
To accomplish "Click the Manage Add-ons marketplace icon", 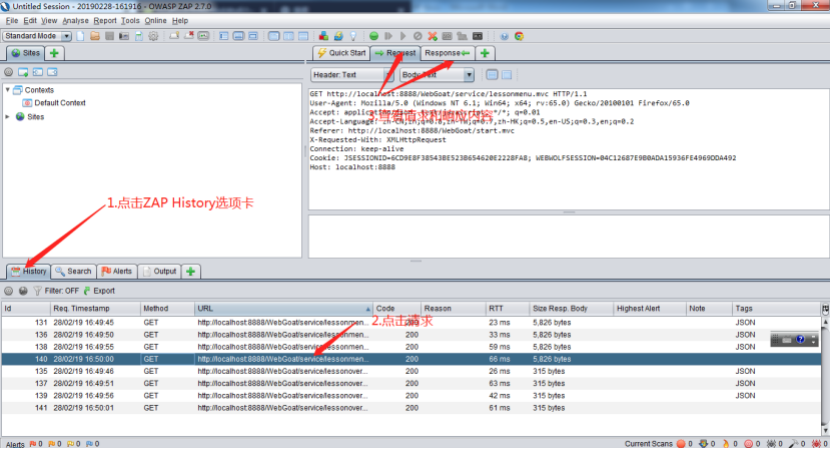I will 323,36.
